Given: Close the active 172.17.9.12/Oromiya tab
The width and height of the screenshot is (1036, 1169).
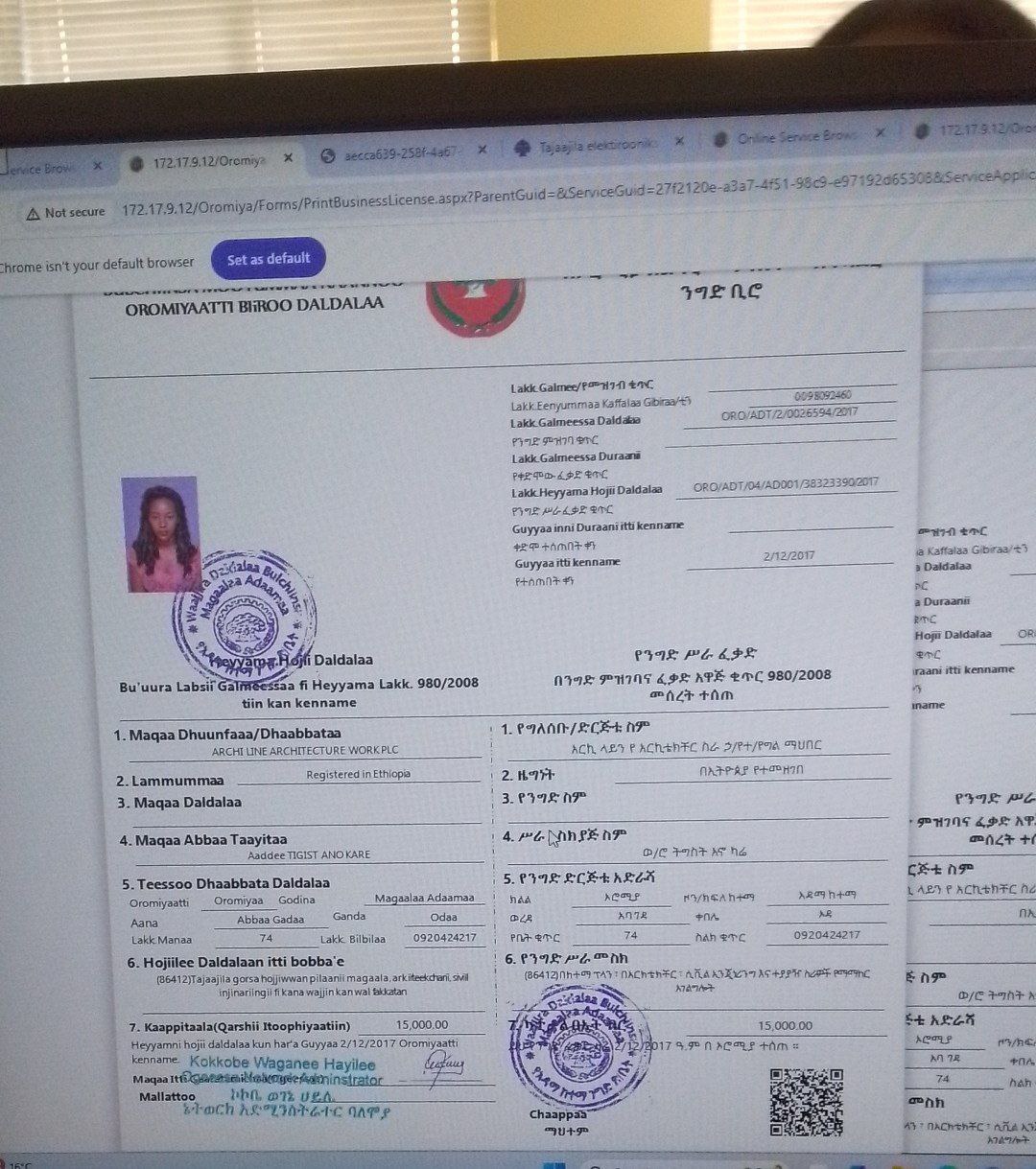Looking at the screenshot, I should pos(288,158).
